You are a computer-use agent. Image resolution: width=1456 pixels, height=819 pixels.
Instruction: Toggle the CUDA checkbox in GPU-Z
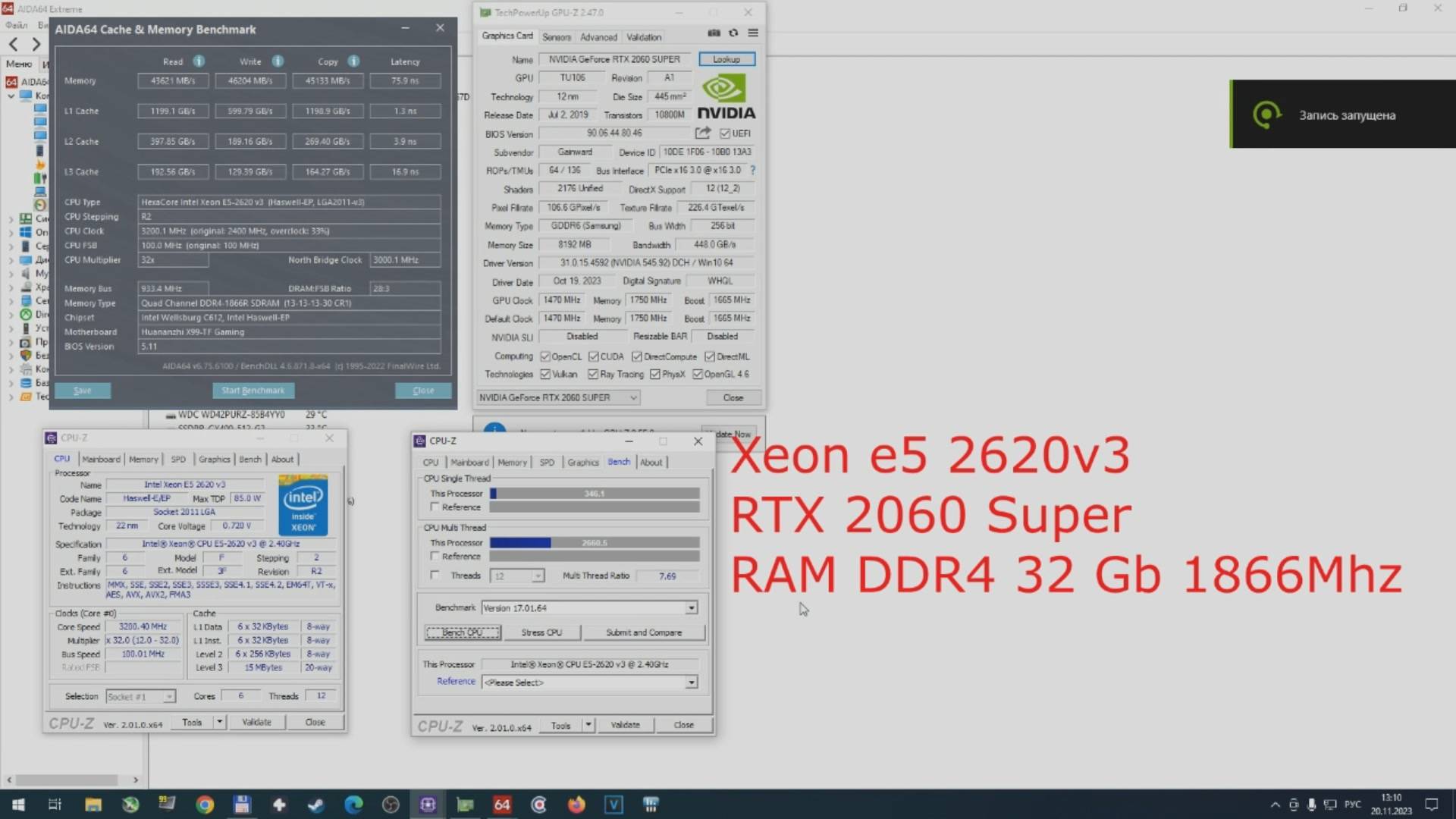pyautogui.click(x=593, y=356)
